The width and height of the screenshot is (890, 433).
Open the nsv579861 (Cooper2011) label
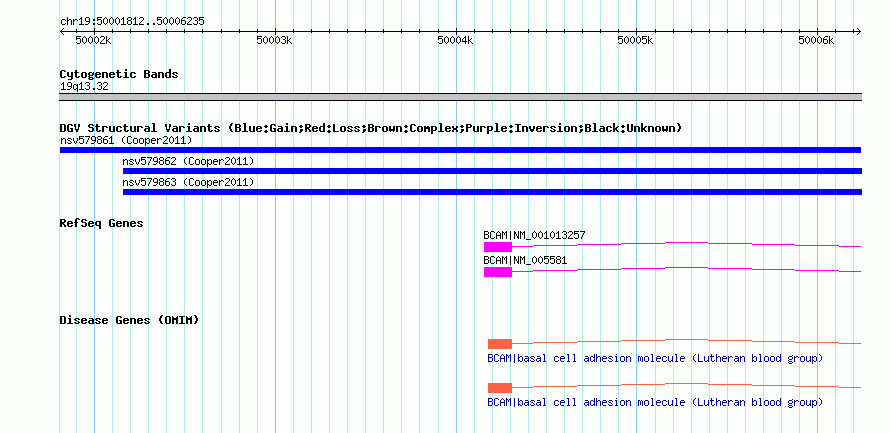pos(126,140)
